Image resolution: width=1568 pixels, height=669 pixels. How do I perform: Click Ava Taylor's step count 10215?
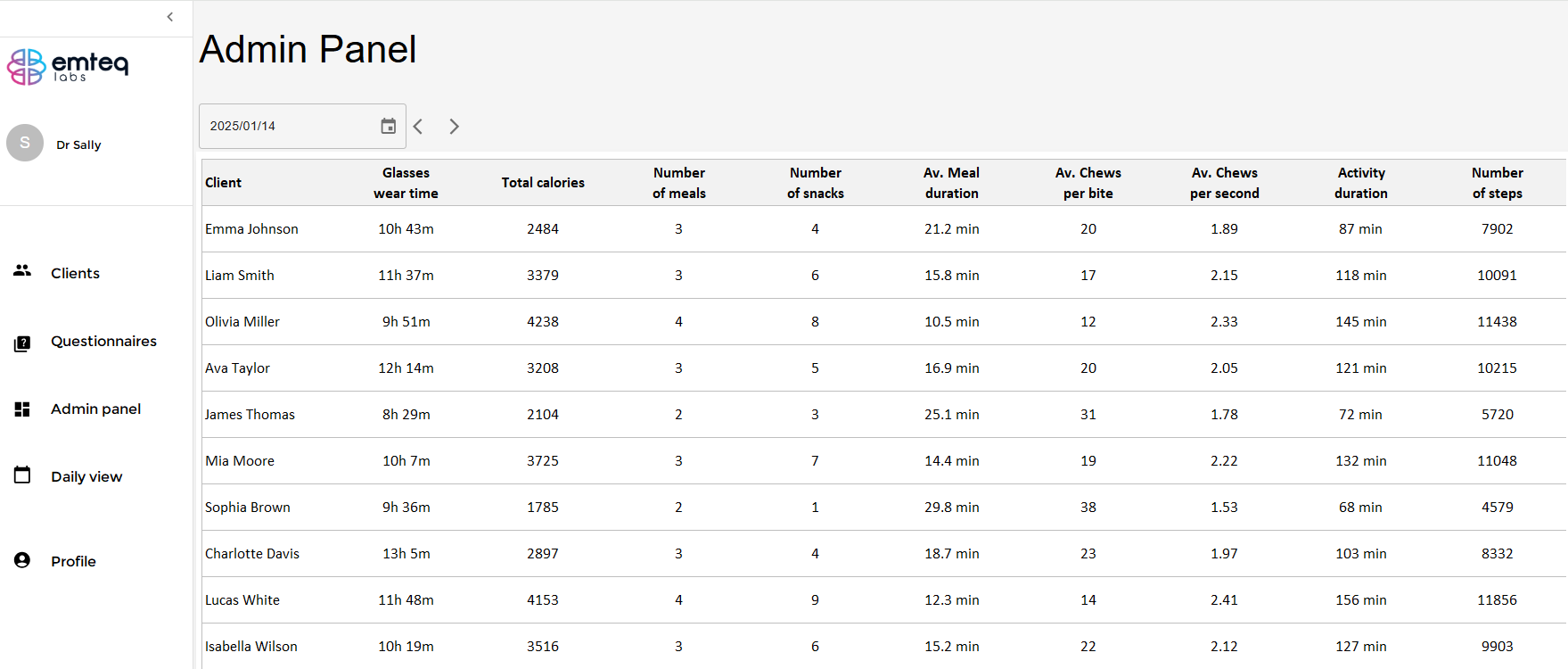coord(1498,368)
